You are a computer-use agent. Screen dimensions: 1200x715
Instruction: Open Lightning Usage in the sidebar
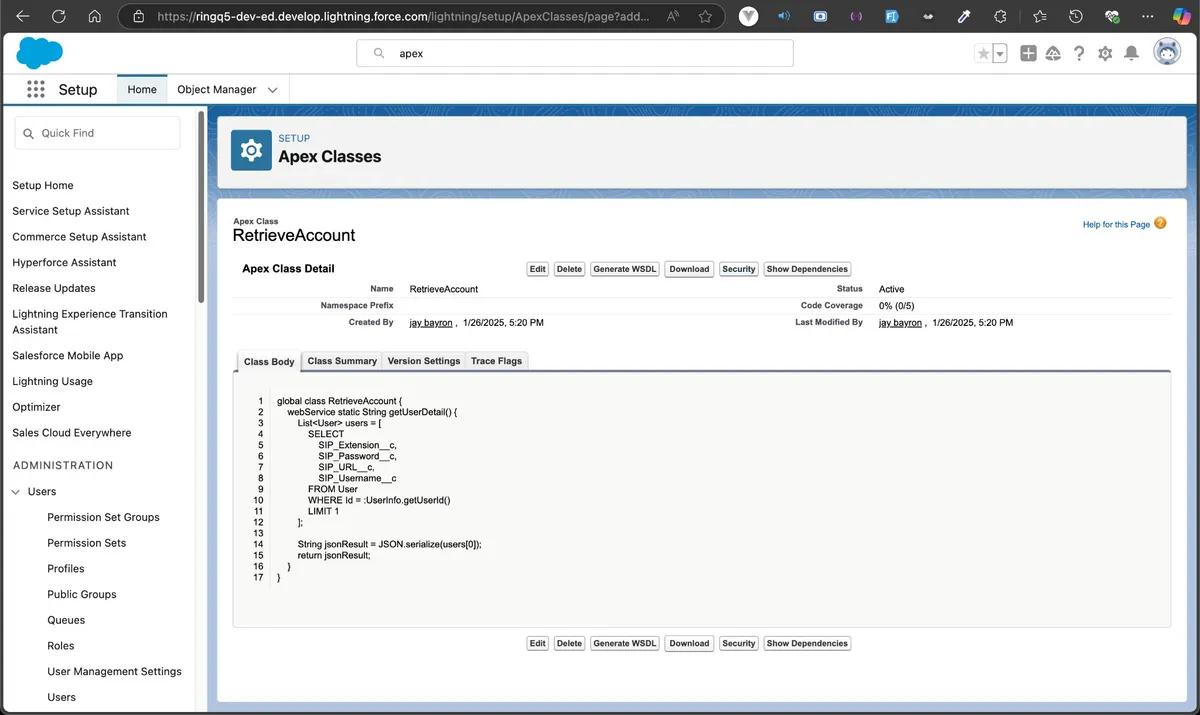[x=52, y=381]
